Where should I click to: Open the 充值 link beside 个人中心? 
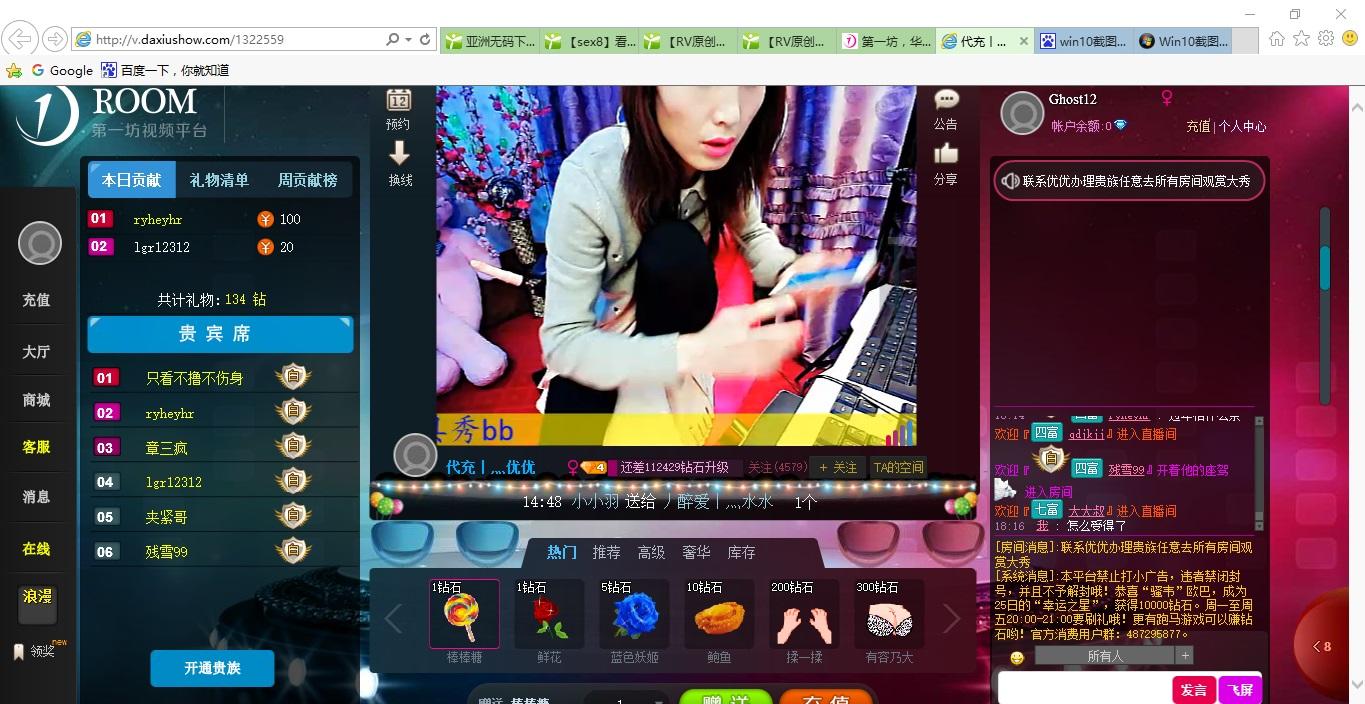[x=1198, y=126]
